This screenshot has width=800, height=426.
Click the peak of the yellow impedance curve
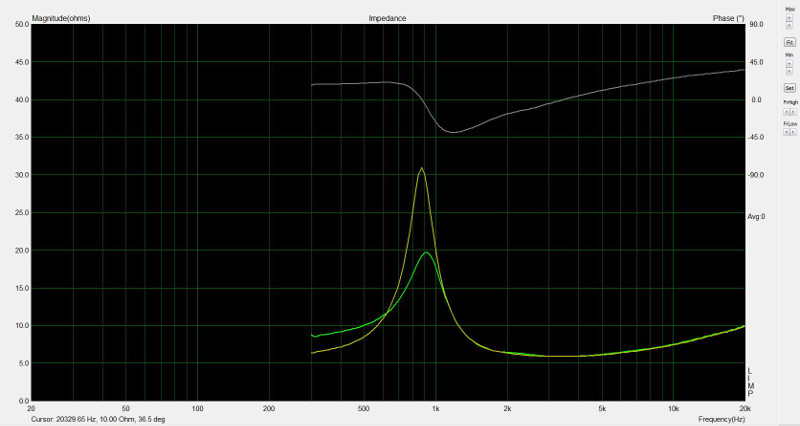pos(422,168)
